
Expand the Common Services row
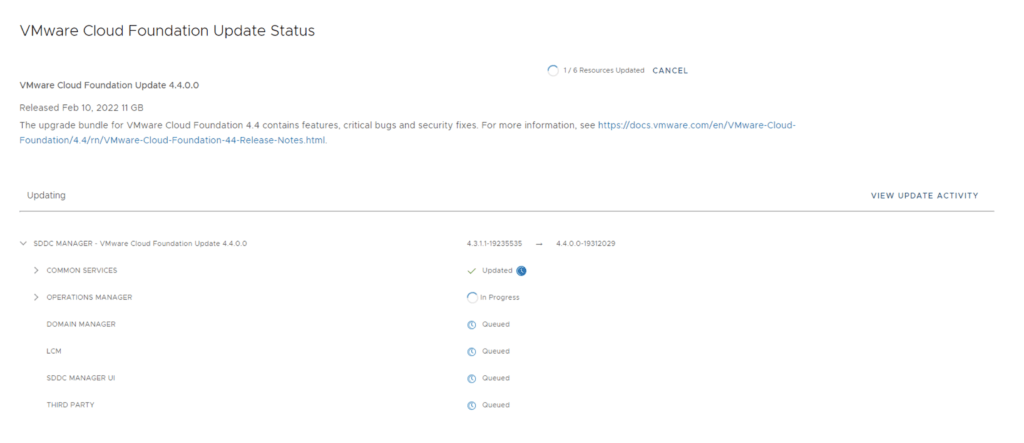click(36, 270)
